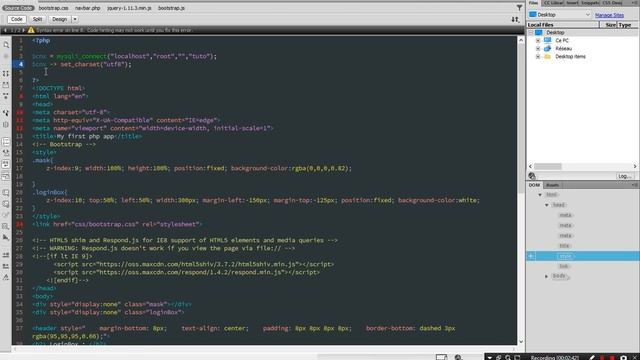Expand the Réseau tree node
This screenshot has width=640, height=360.
538,49
